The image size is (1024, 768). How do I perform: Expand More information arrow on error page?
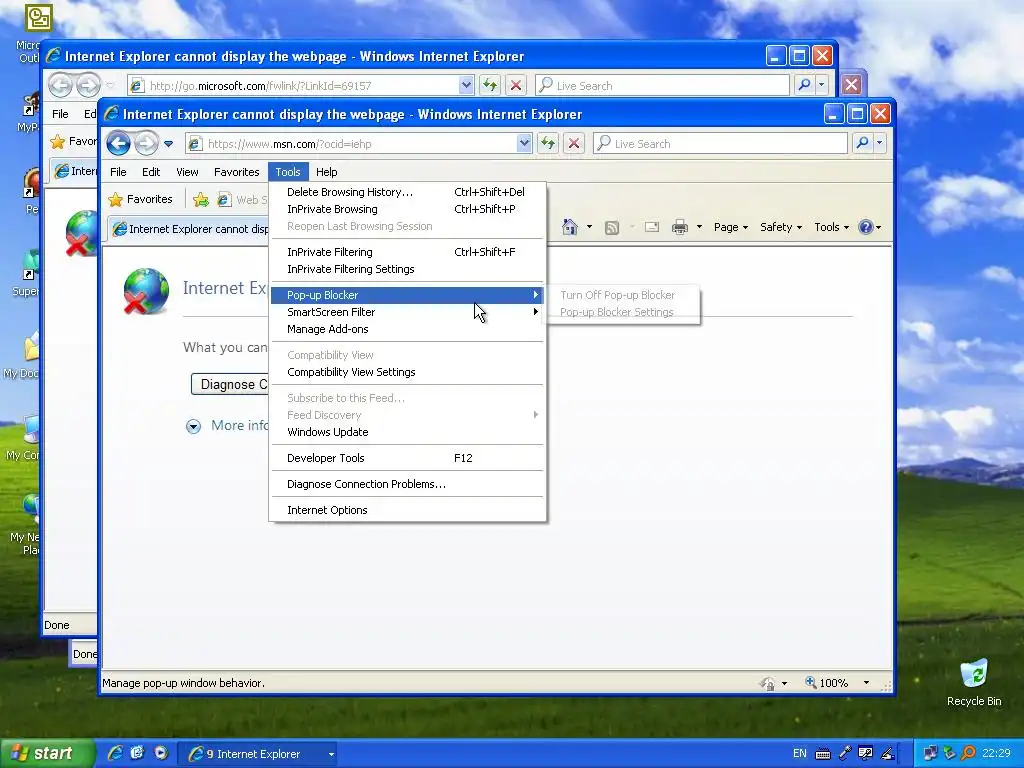click(193, 426)
